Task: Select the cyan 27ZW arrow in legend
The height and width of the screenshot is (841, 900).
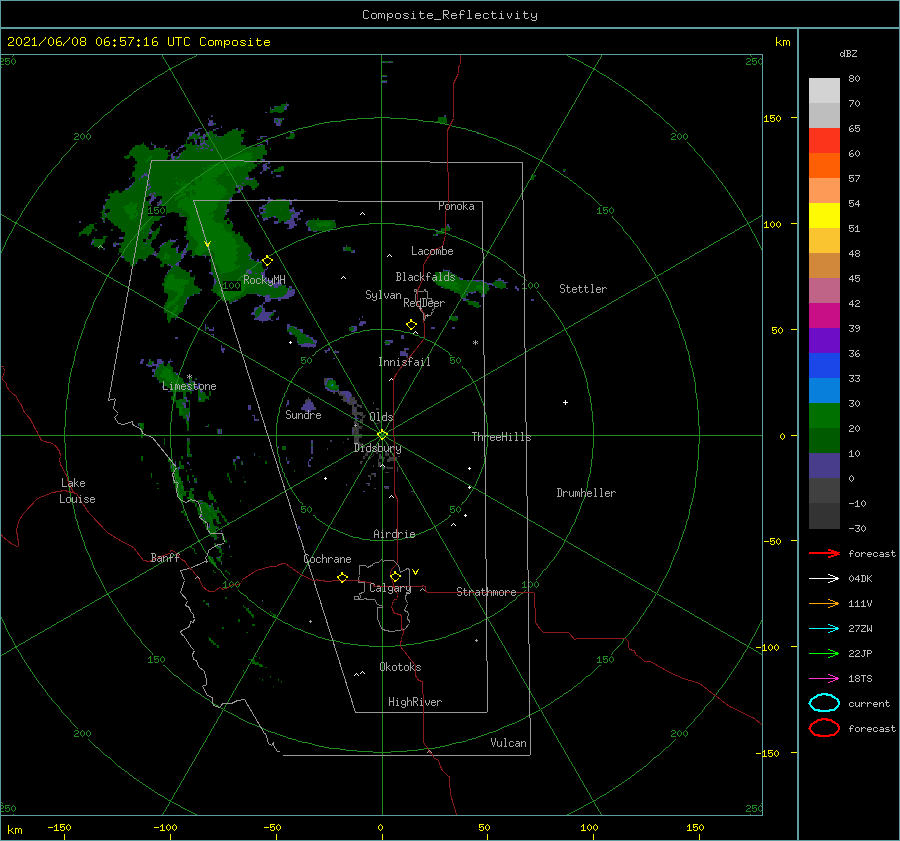Action: click(824, 629)
